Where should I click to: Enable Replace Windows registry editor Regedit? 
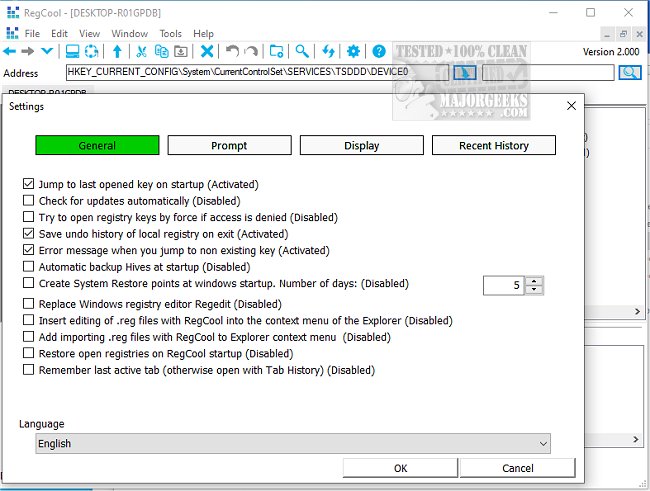pyautogui.click(x=28, y=304)
